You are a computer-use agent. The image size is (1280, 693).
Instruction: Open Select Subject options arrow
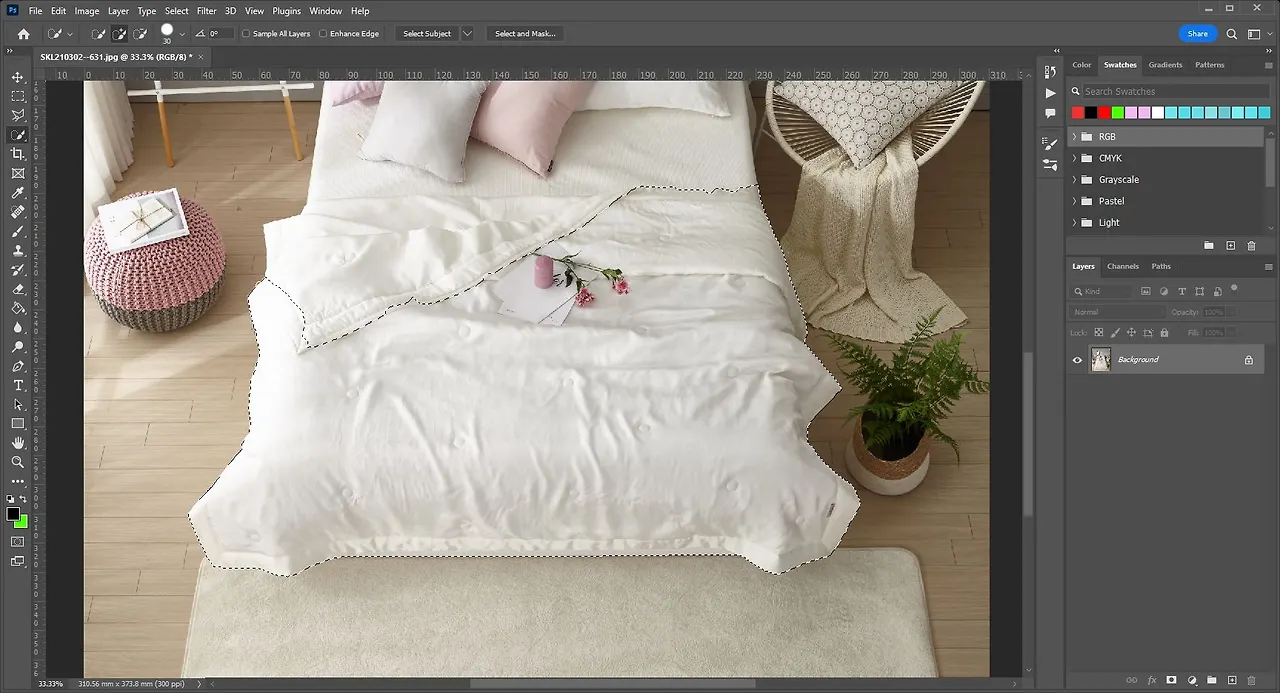pos(467,34)
